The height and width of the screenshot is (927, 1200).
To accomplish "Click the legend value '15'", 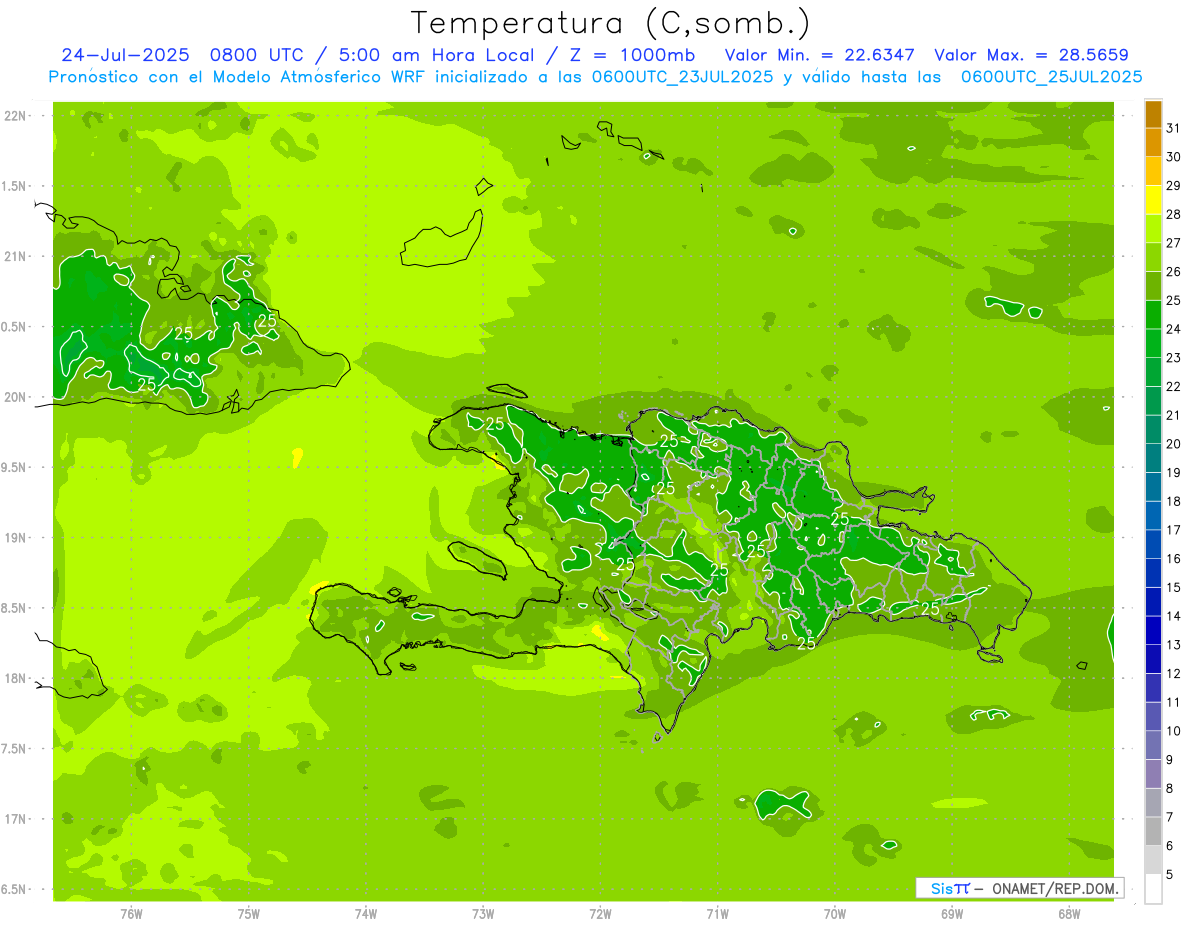I will (1174, 587).
